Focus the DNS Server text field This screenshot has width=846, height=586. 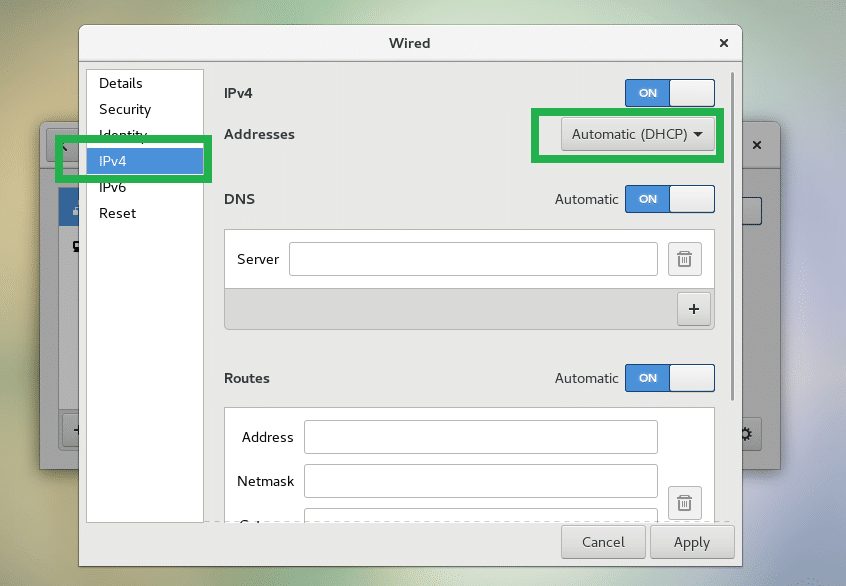(473, 259)
